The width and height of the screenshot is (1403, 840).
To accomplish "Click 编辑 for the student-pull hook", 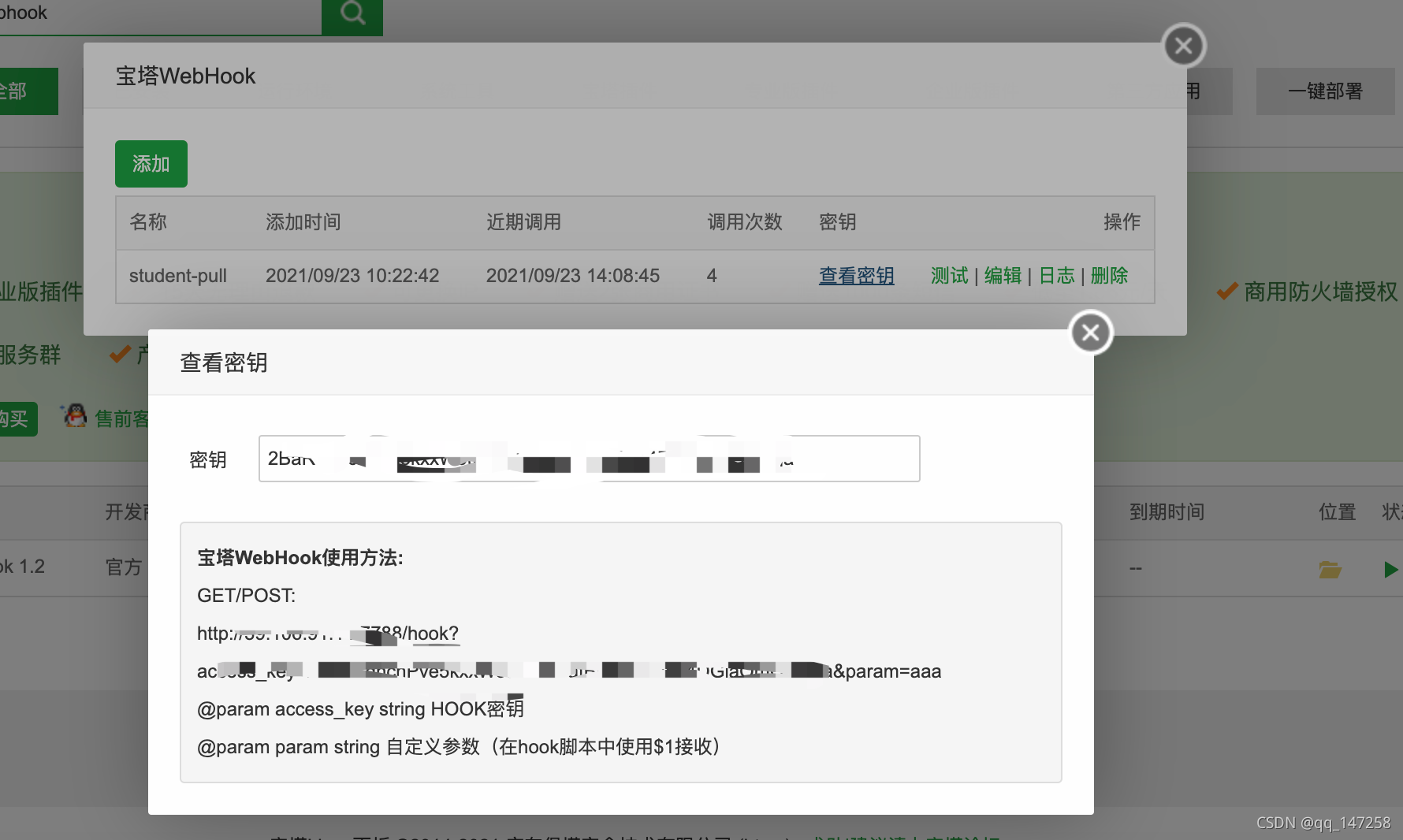I will pyautogui.click(x=1003, y=276).
